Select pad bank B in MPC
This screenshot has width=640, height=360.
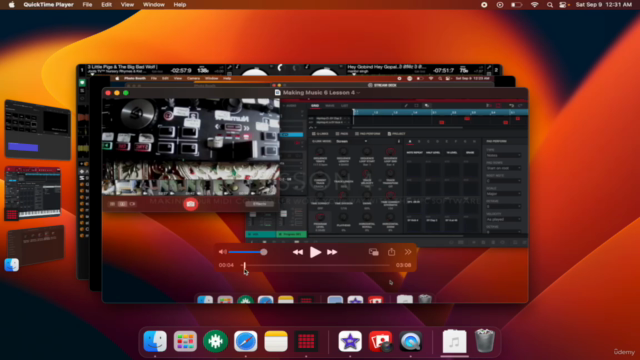[419, 142]
